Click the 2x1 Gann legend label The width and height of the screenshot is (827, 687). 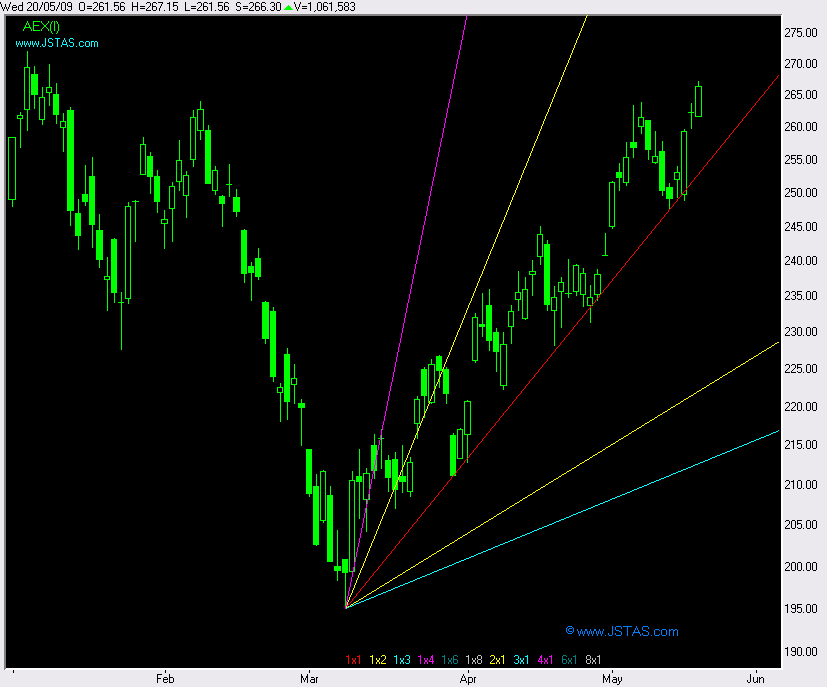click(498, 660)
